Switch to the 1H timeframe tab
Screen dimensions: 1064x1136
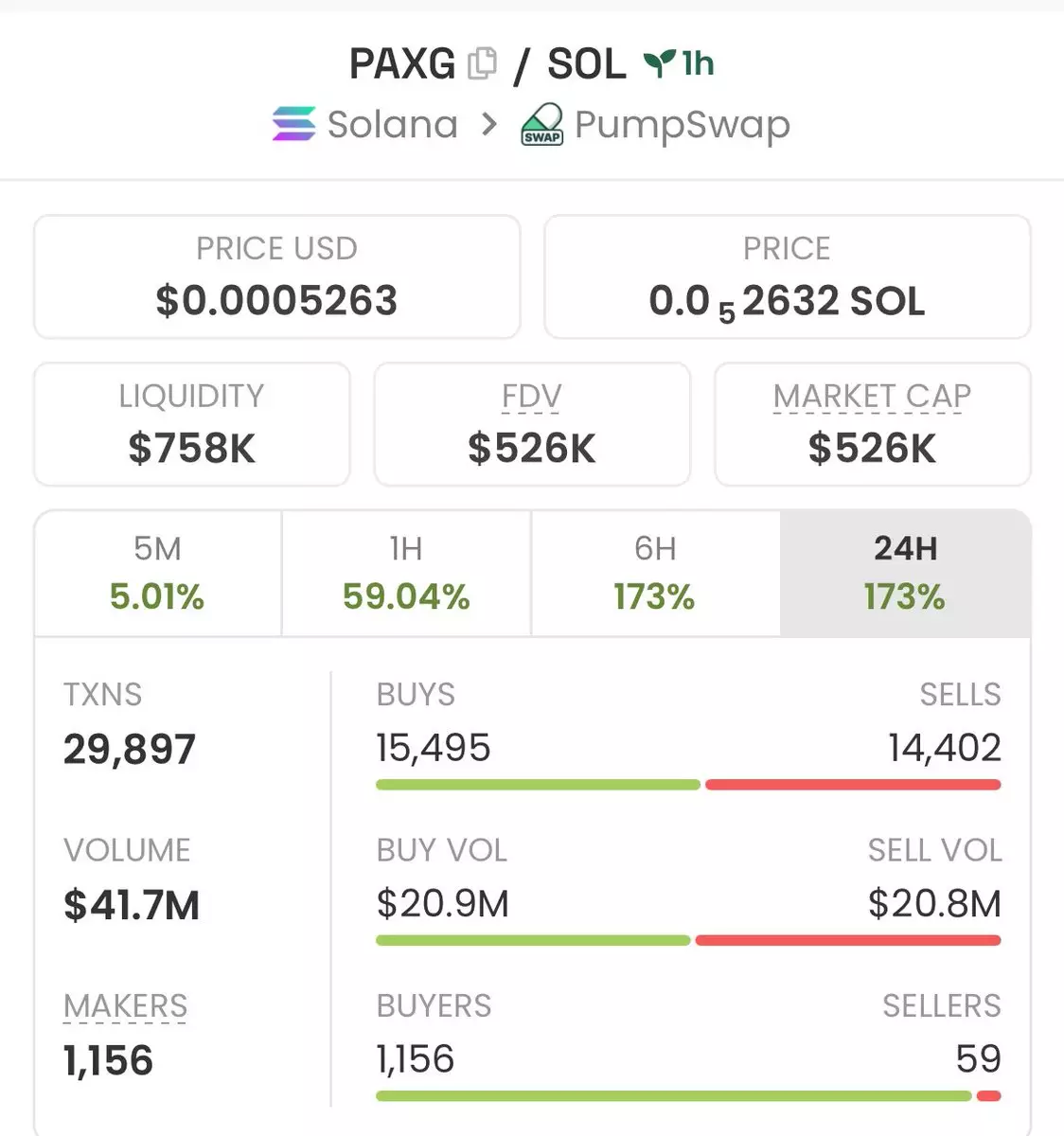click(x=406, y=574)
